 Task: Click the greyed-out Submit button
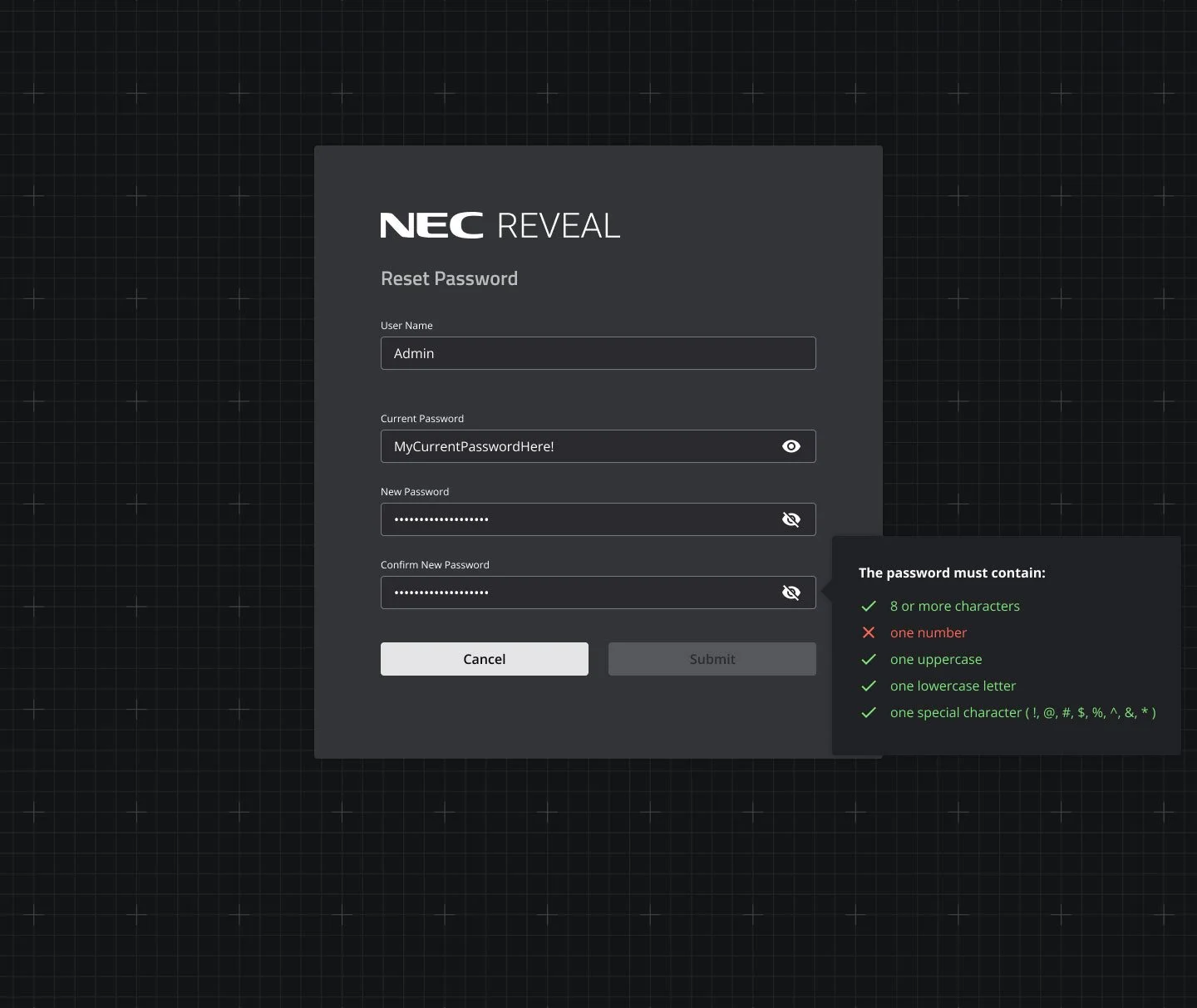pyautogui.click(x=712, y=659)
